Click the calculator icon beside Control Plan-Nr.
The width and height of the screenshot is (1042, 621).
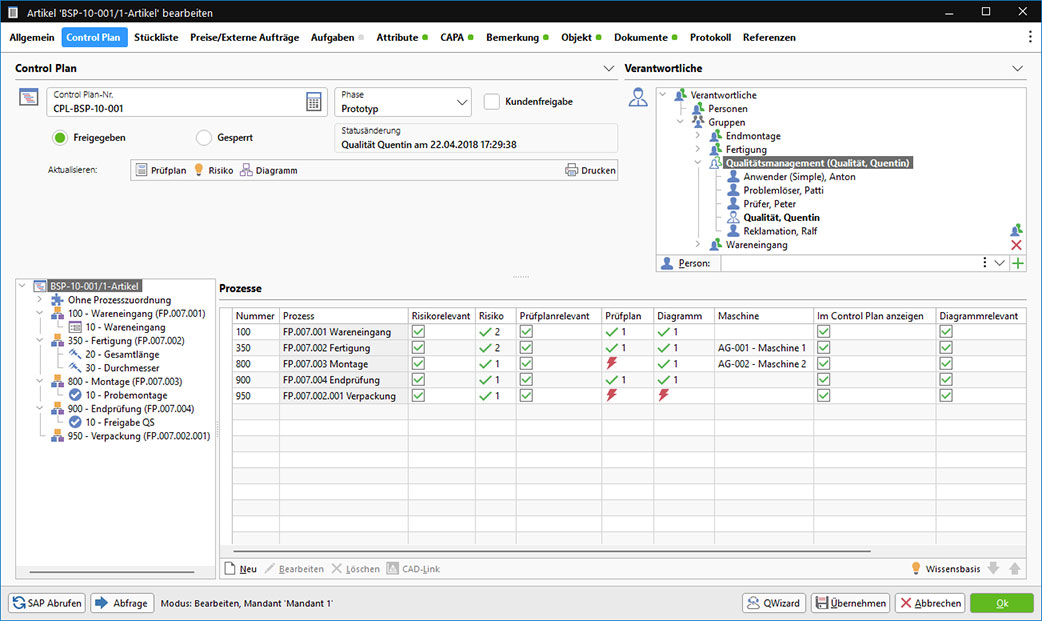[x=314, y=102]
